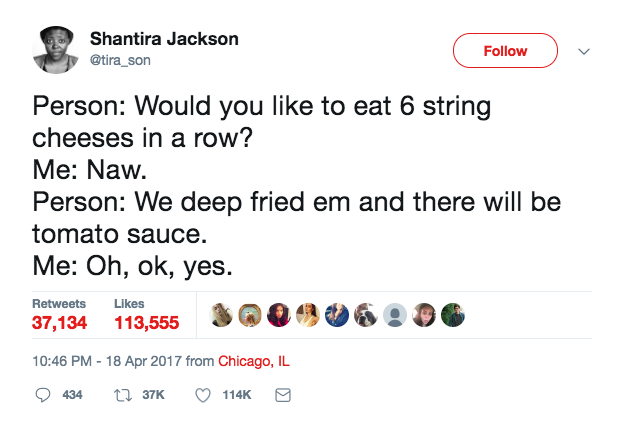The width and height of the screenshot is (627, 429).
Task: Select the grey default-silhouette liker avatar
Action: click(x=395, y=314)
